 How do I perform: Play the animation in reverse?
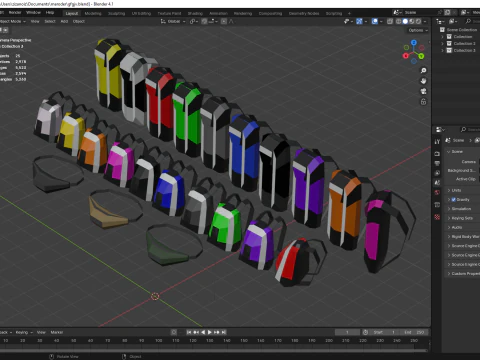(203, 332)
